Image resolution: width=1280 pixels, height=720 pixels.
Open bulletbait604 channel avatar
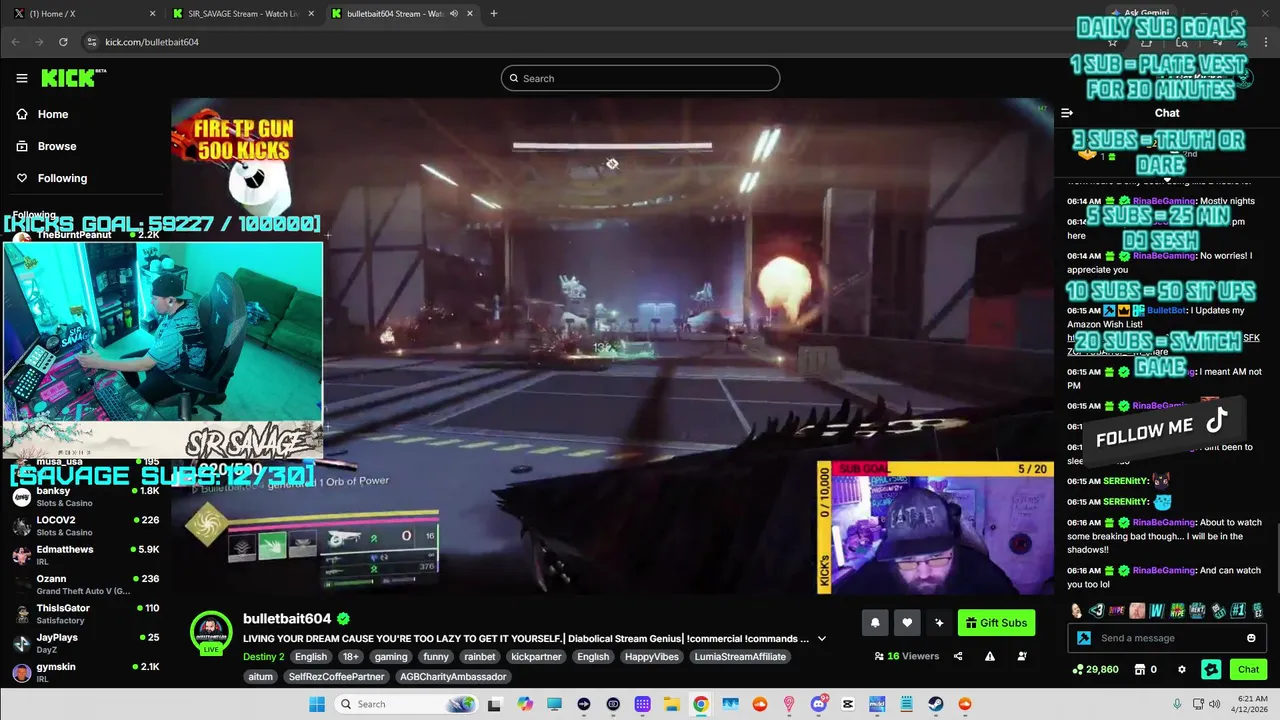[211, 632]
